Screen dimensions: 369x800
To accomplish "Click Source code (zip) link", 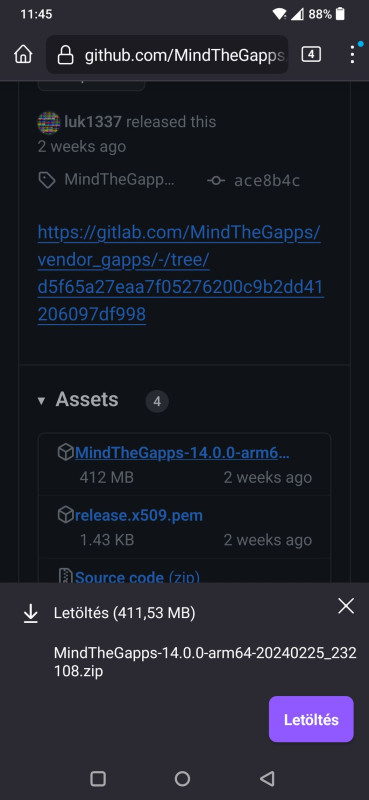I will tap(137, 577).
